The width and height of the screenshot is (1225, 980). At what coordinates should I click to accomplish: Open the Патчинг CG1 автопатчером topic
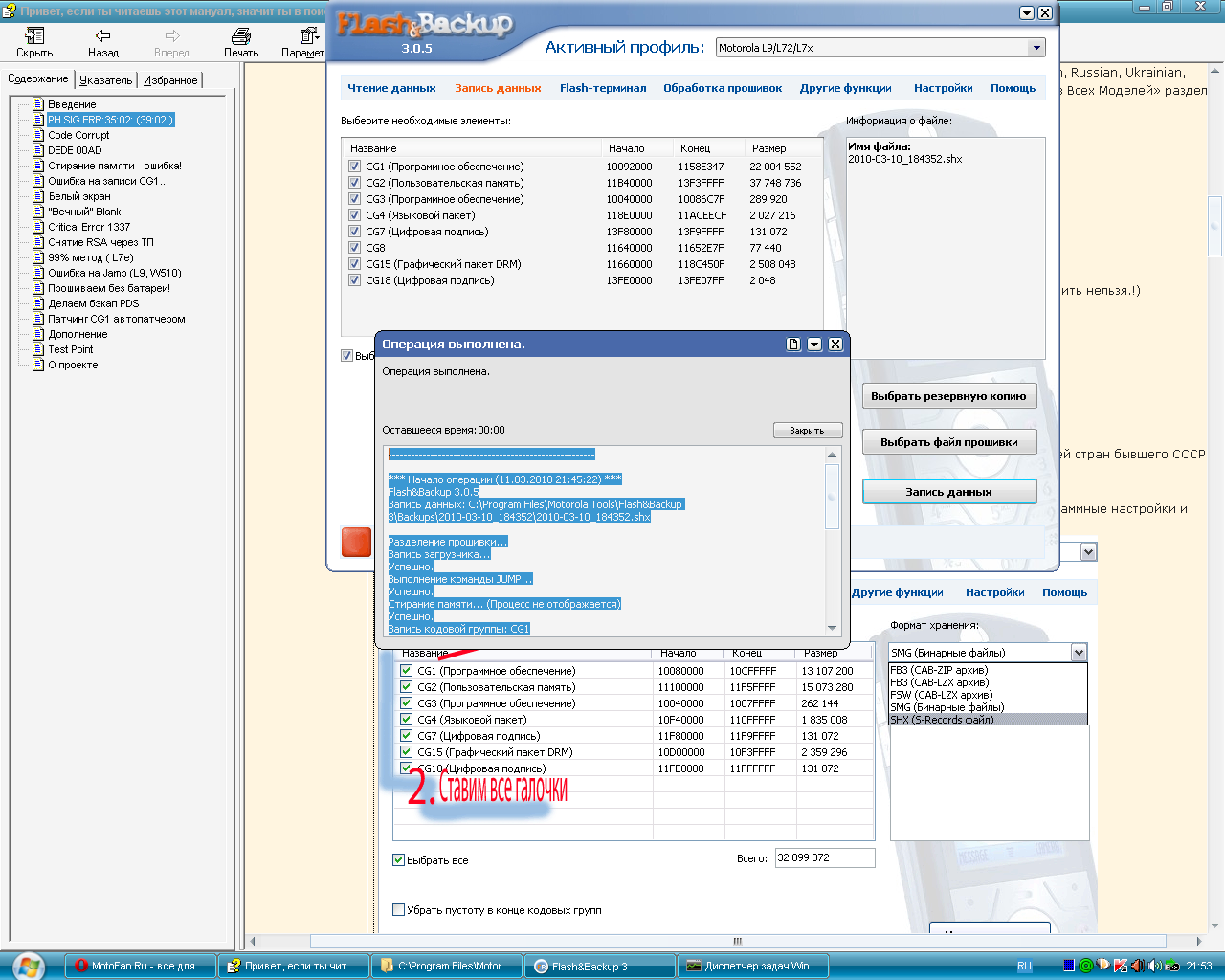pos(117,319)
